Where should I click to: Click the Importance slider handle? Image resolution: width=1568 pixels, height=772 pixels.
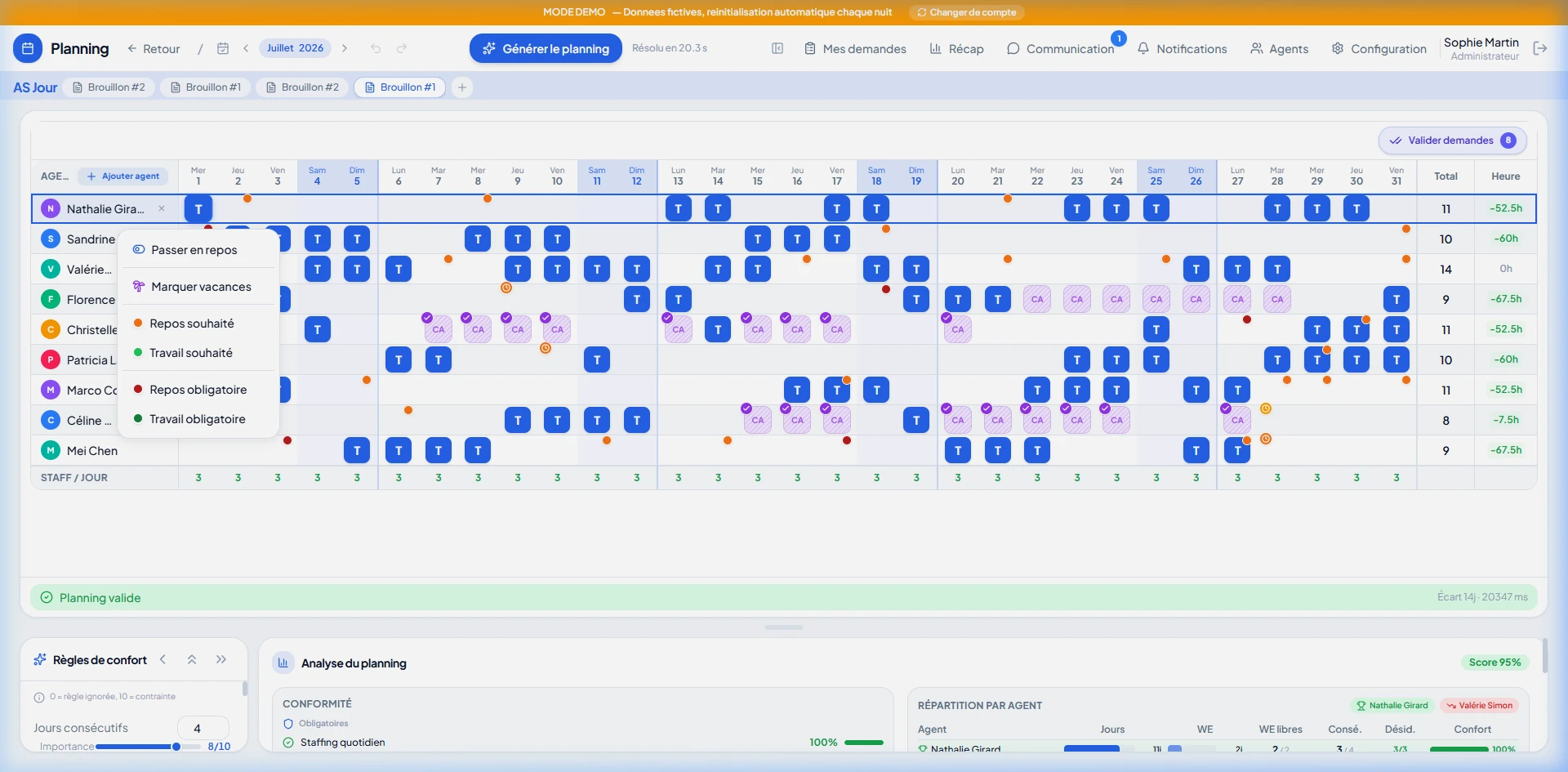pos(176,747)
